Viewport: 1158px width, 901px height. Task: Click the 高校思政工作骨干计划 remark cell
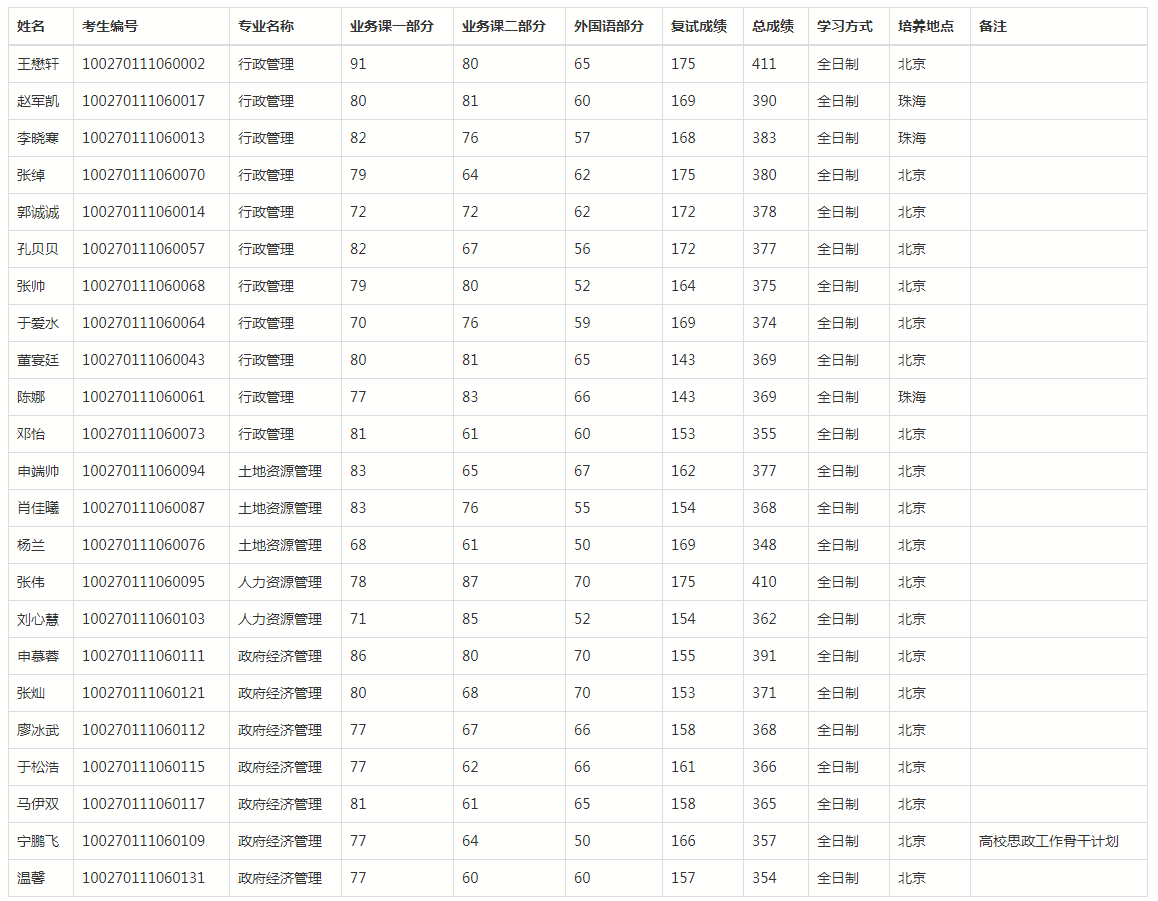pyautogui.click(x=1048, y=841)
